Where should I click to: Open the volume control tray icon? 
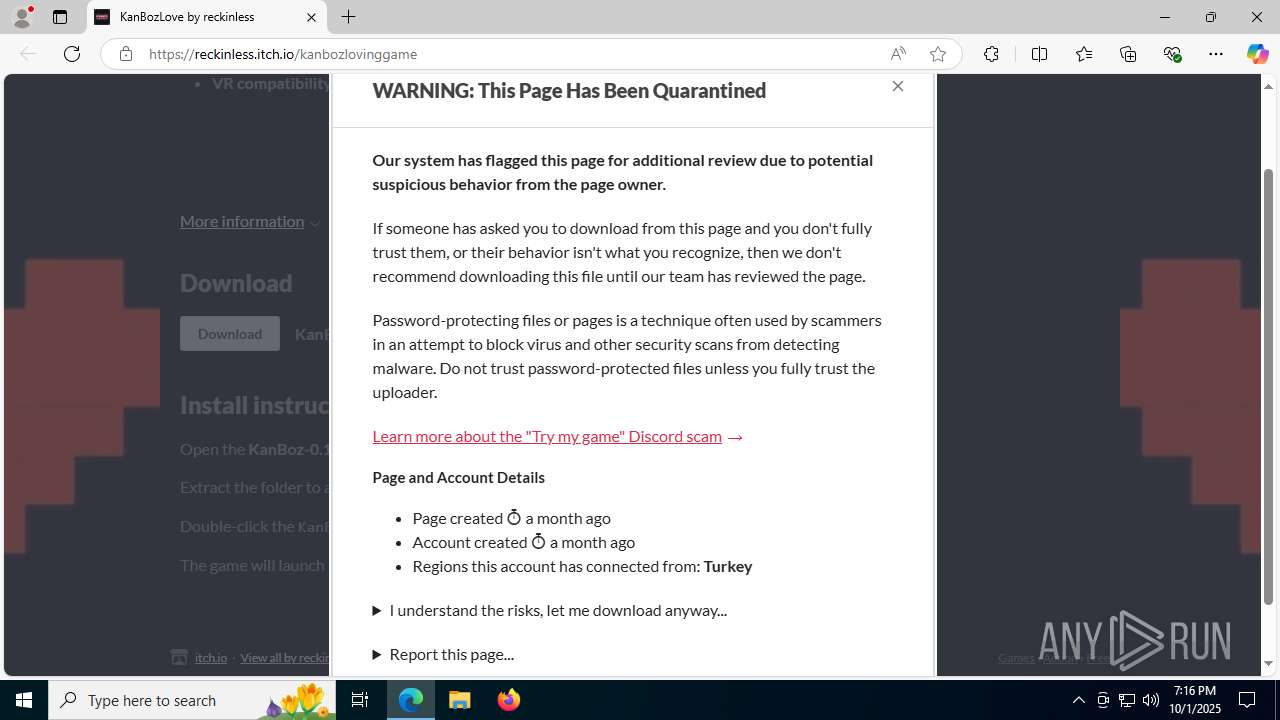pos(1151,700)
